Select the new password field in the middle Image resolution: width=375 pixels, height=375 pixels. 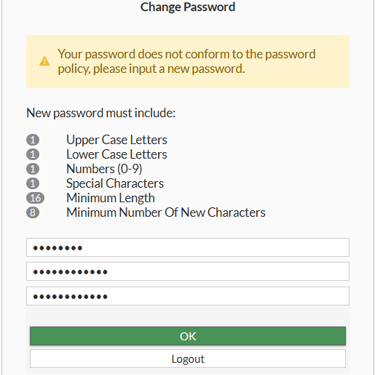(x=188, y=271)
